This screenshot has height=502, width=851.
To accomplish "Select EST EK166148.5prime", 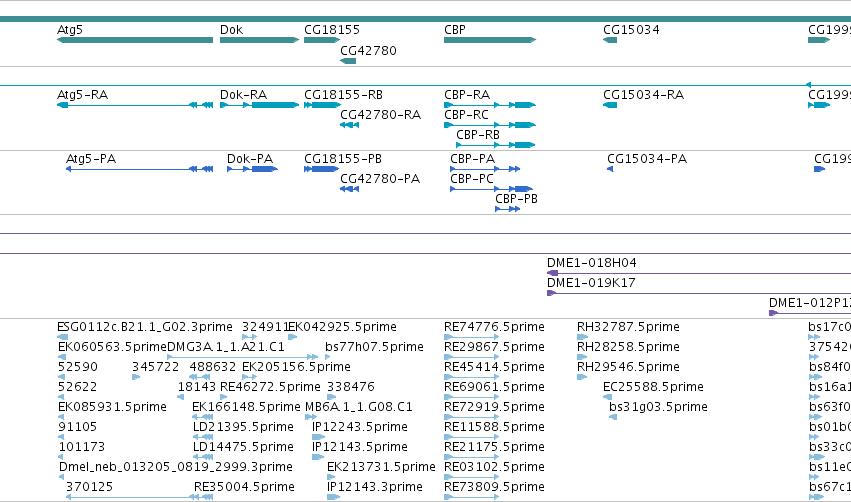I will 202,417.
